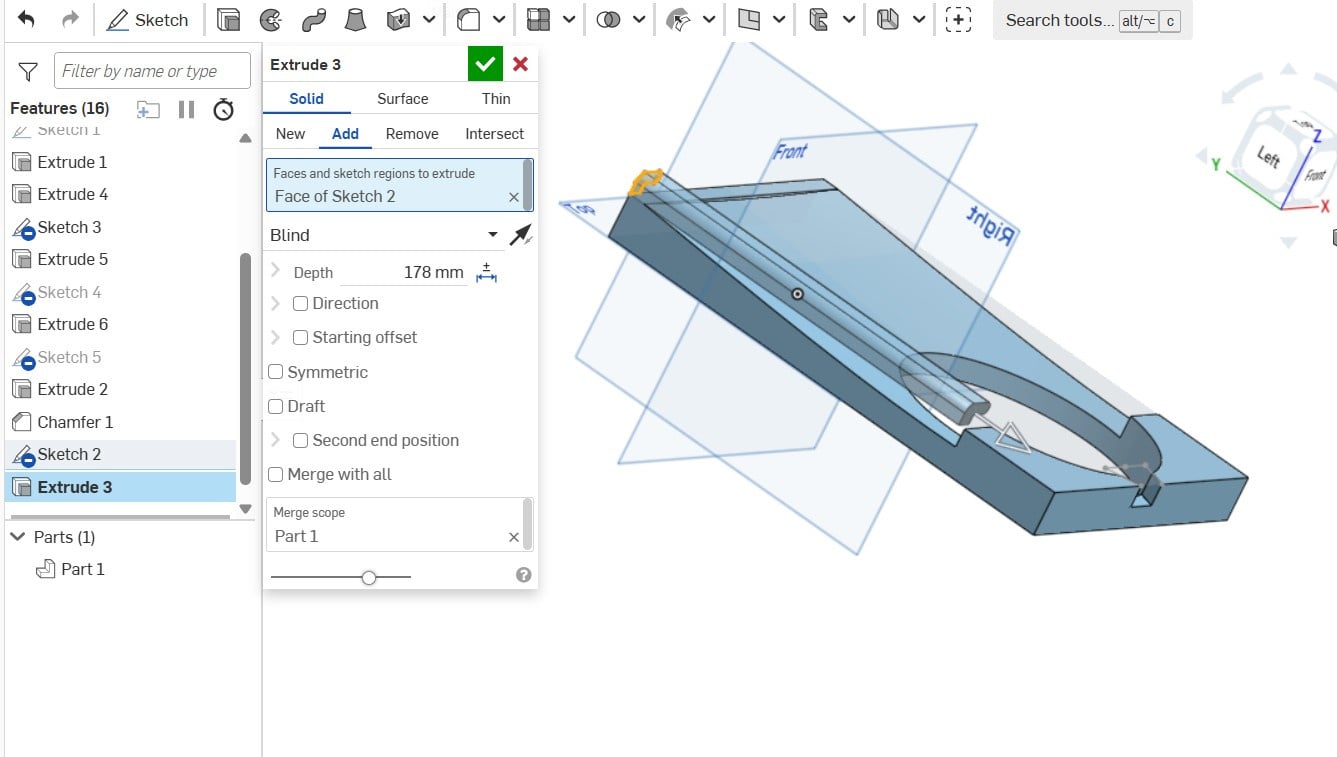Select the Remove boolean mode
The height and width of the screenshot is (757, 1337).
pos(411,133)
